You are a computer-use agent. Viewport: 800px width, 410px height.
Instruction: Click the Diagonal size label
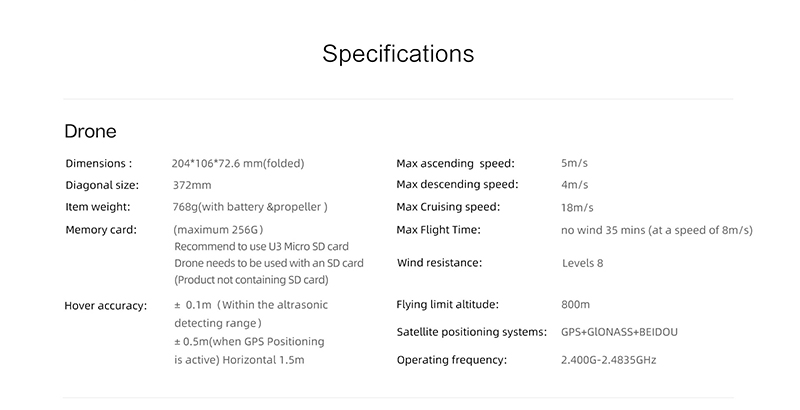(102, 185)
